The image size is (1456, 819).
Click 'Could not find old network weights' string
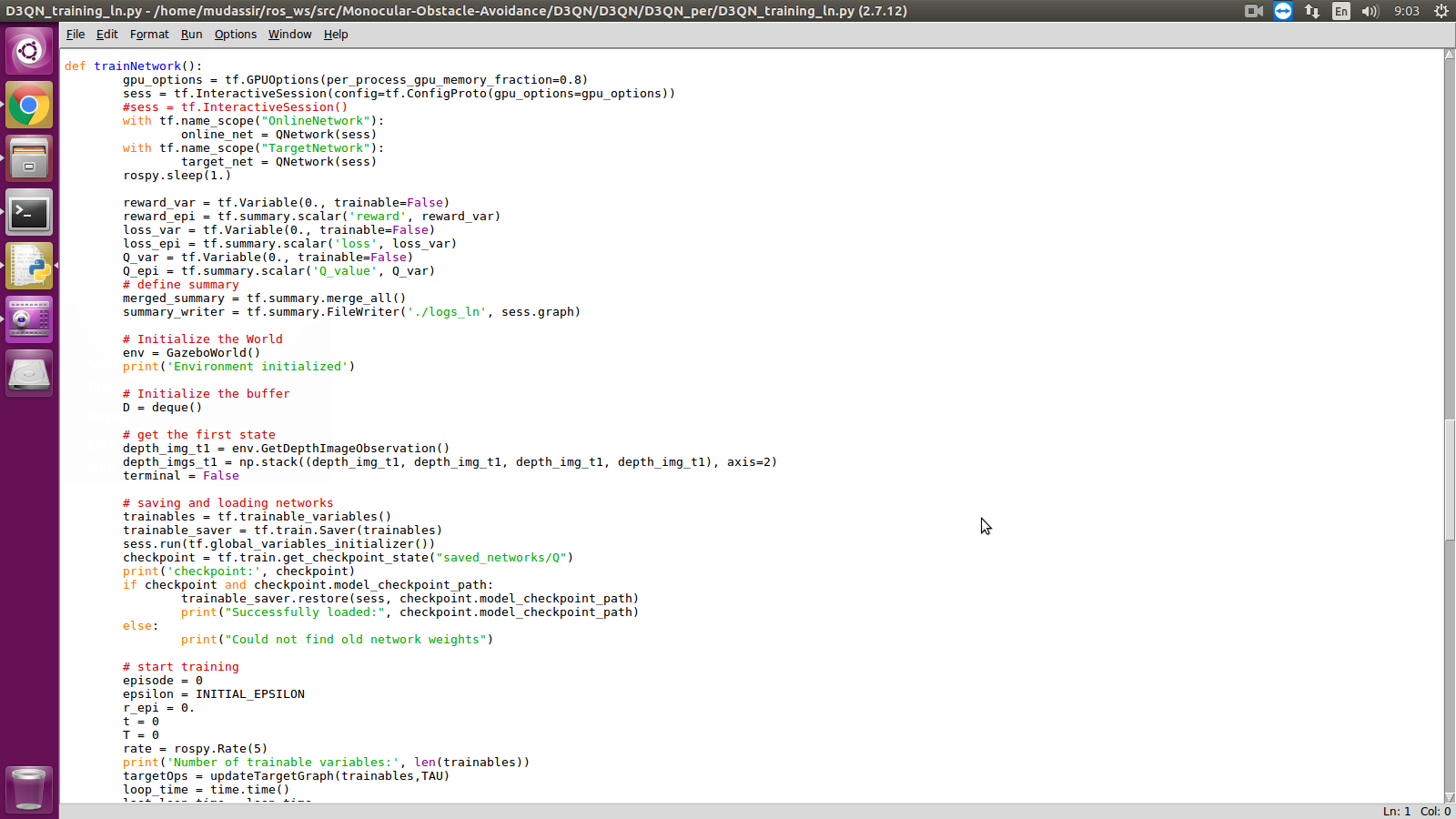(x=356, y=640)
